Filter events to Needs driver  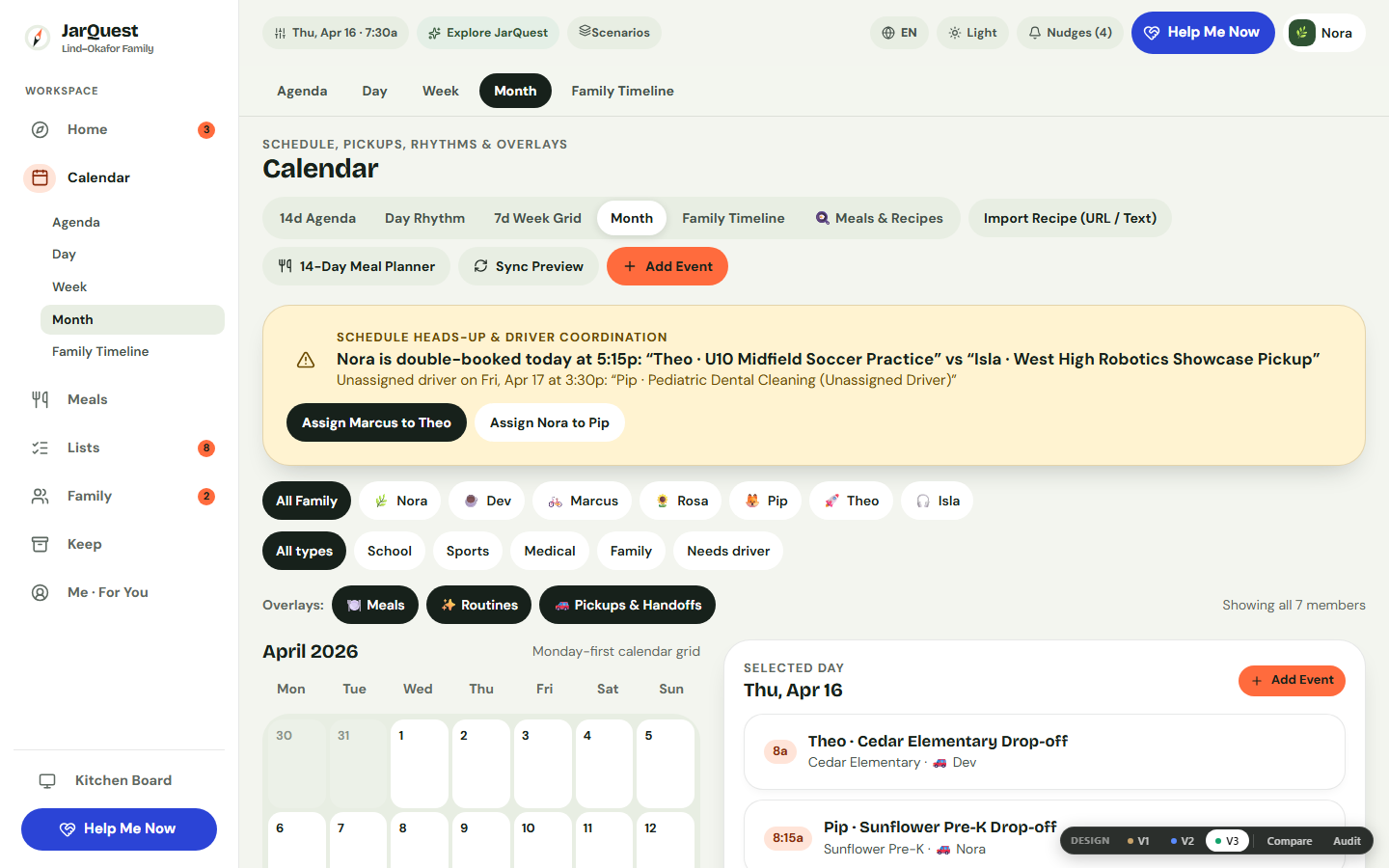tap(728, 551)
